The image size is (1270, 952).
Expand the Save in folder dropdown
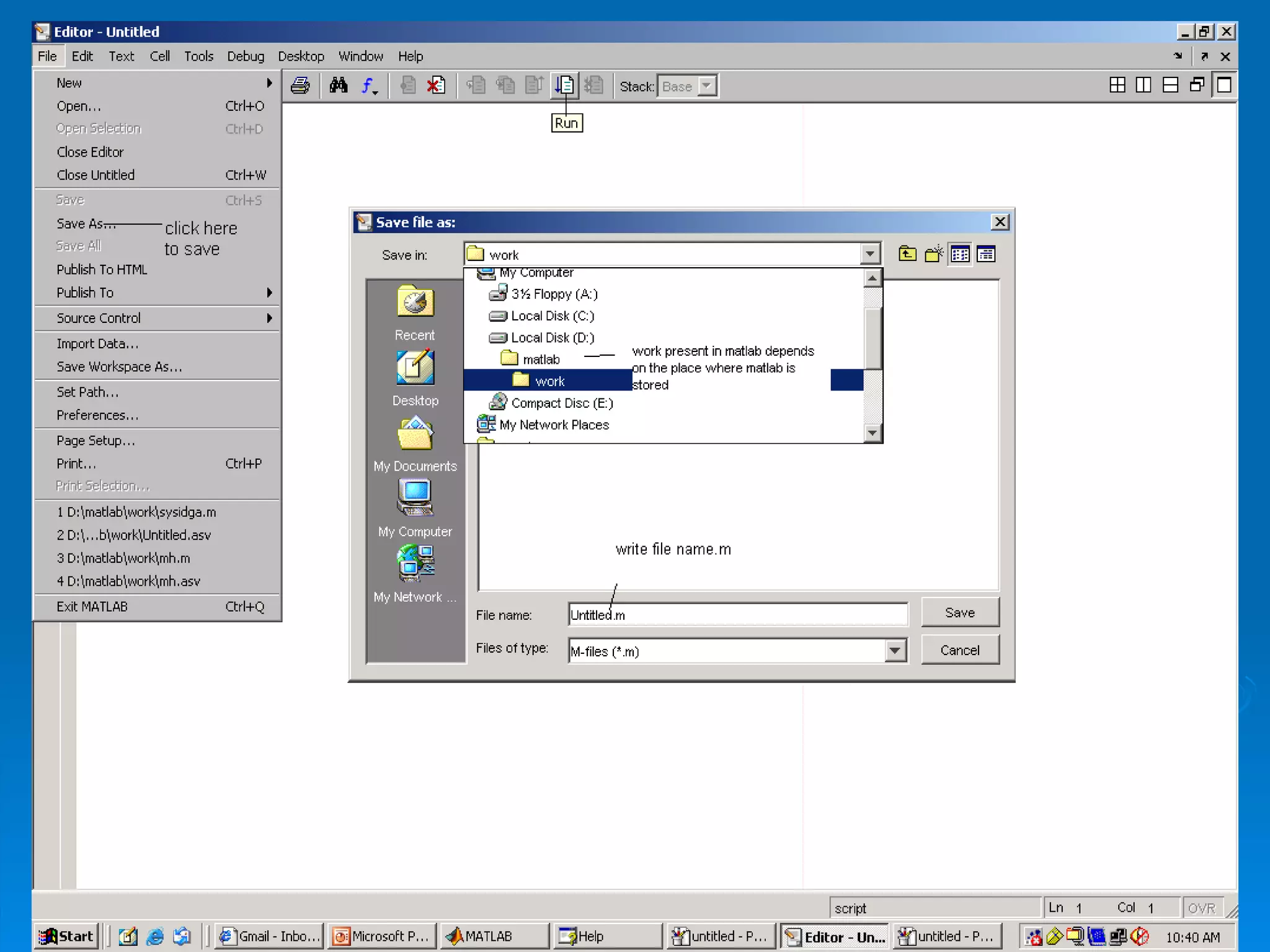[870, 254]
